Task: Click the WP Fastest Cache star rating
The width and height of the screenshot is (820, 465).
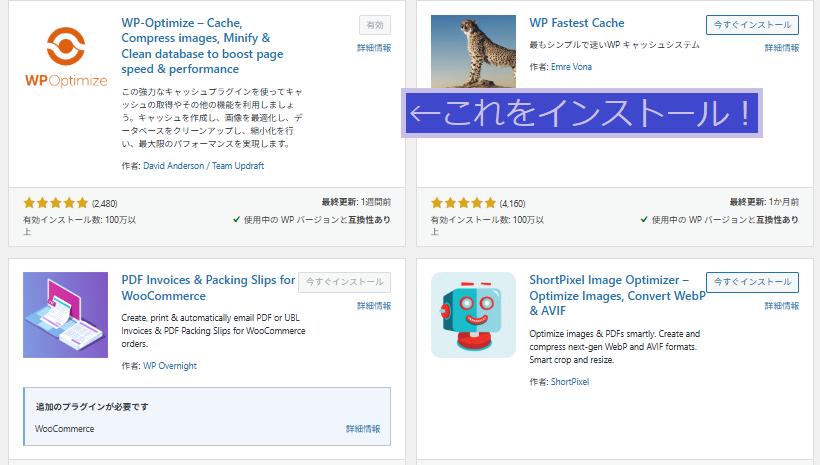Action: pos(463,203)
